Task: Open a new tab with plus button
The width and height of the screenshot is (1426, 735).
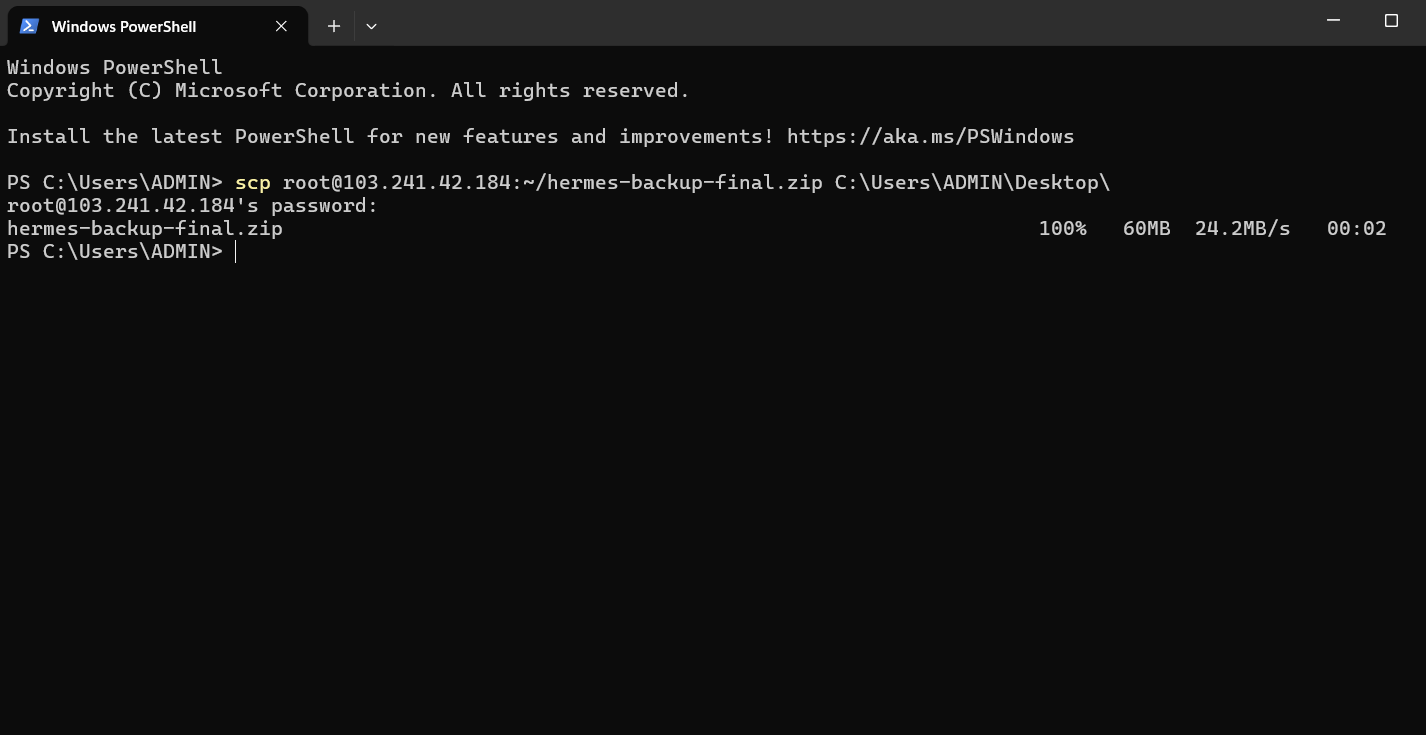Action: click(334, 26)
